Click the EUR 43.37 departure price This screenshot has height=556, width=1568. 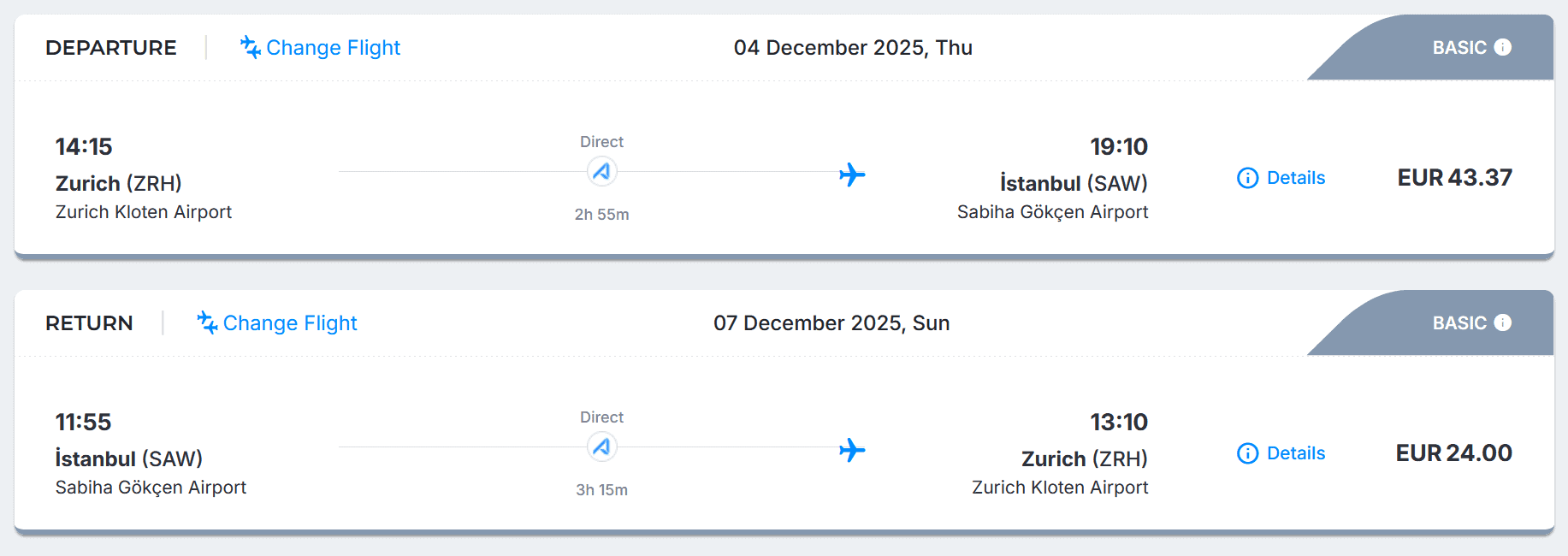(1454, 178)
